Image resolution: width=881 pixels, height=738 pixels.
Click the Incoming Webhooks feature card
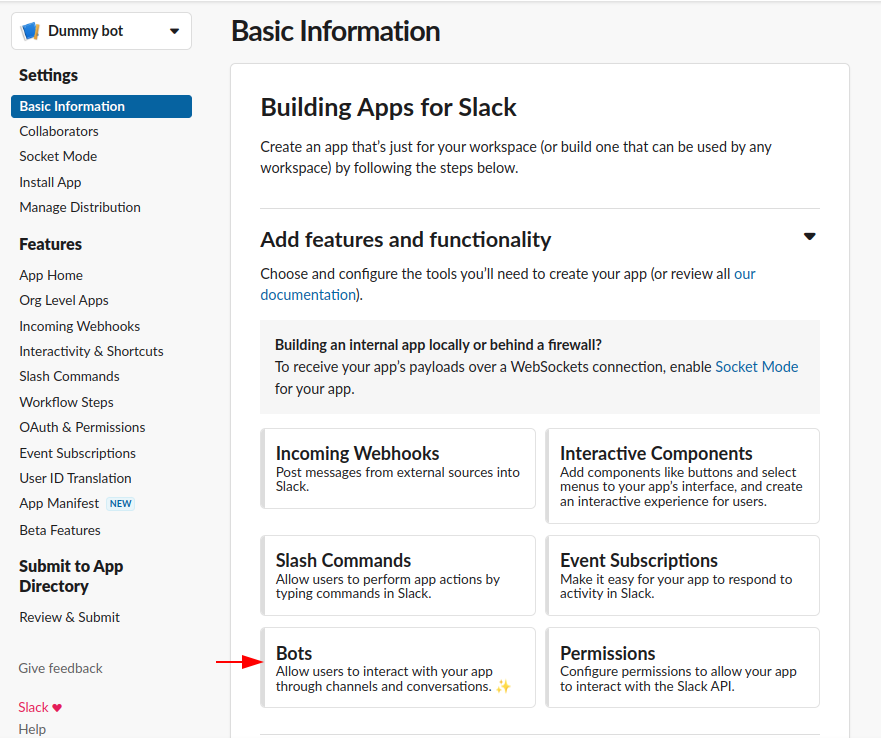(398, 469)
